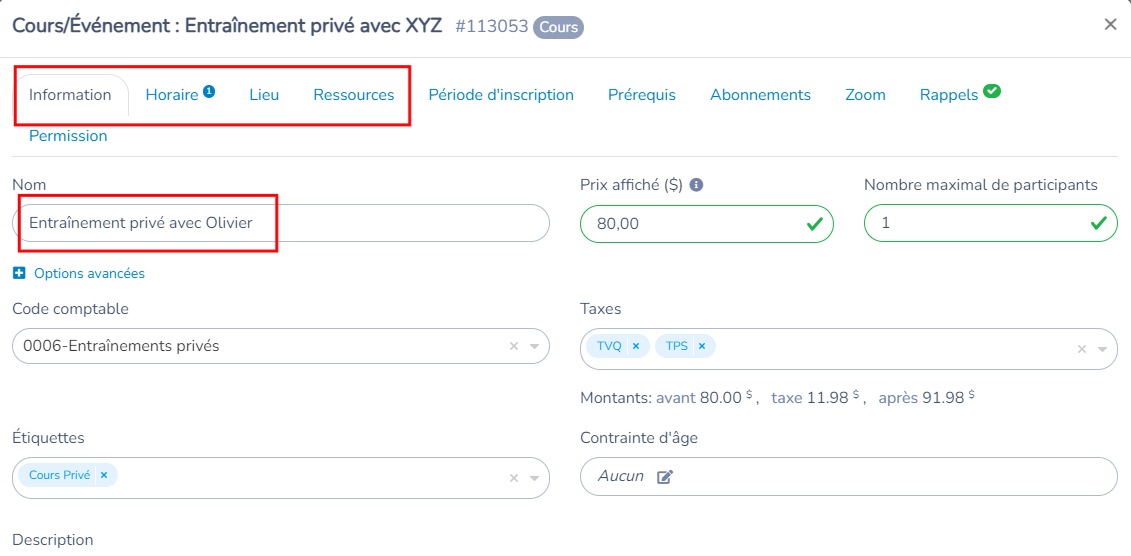1131x556 pixels.
Task: Click the info icon beside Prix affiché
Action: point(696,185)
